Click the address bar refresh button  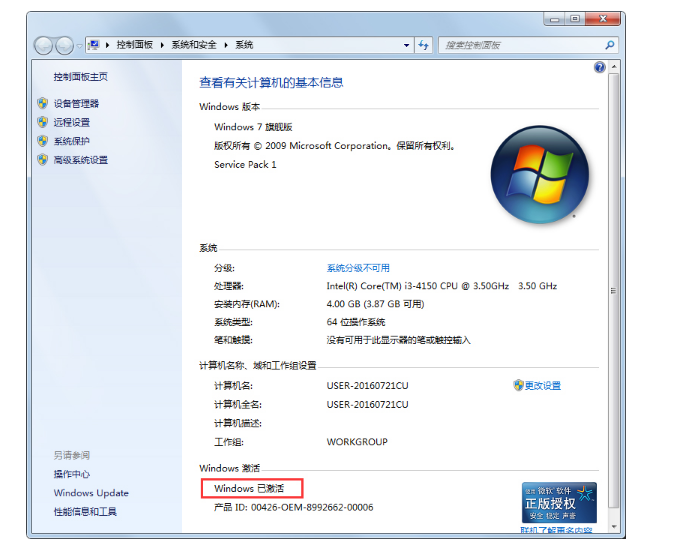pyautogui.click(x=423, y=45)
